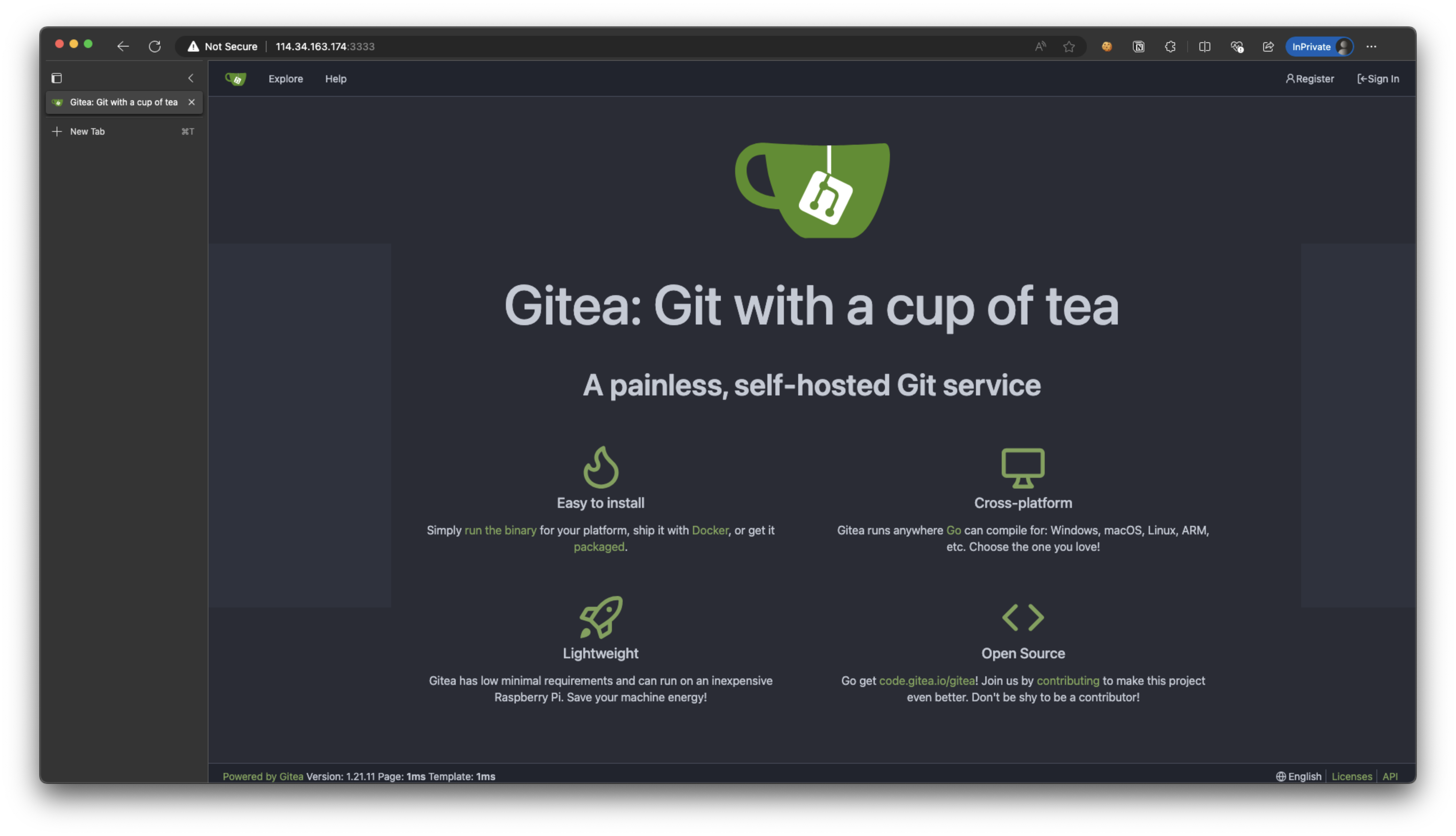Screen dimensions: 1456x836
Task: Click the 'Open Source' heading
Action: 1022,653
